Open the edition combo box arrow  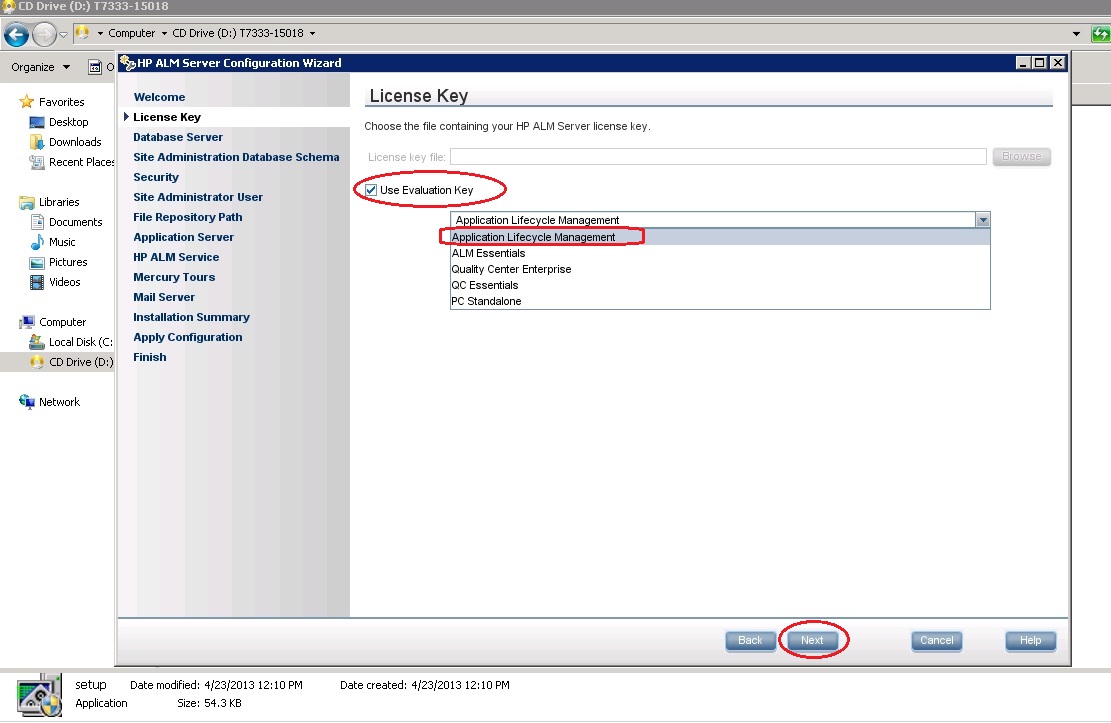click(x=982, y=220)
